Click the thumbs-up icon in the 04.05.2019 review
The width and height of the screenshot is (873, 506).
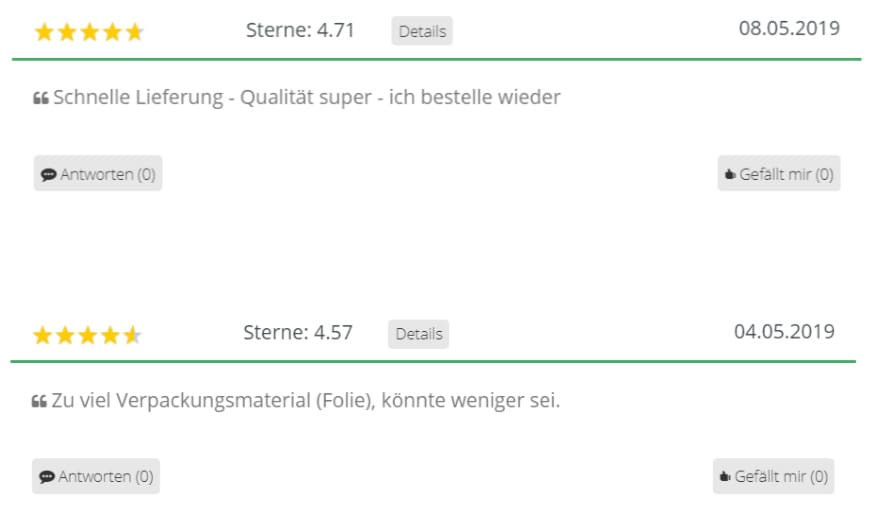pyautogui.click(x=725, y=477)
